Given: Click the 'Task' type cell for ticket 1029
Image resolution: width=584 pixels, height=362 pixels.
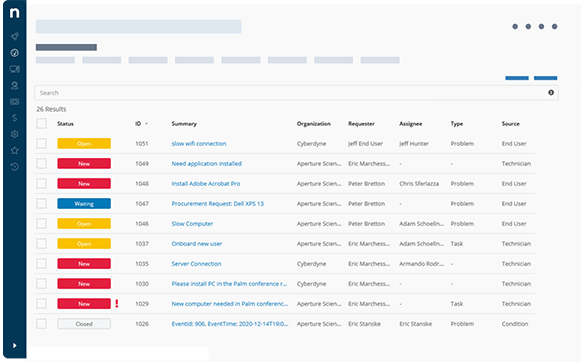Looking at the screenshot, I should 457,304.
